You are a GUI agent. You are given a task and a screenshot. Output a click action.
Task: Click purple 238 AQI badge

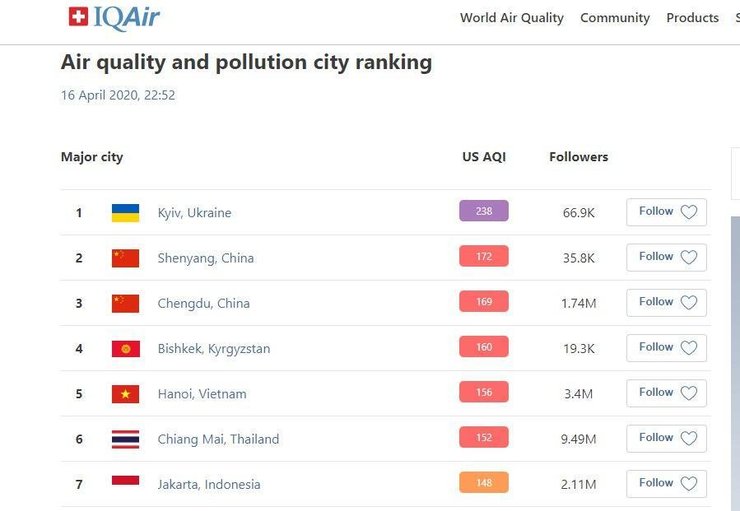point(484,211)
